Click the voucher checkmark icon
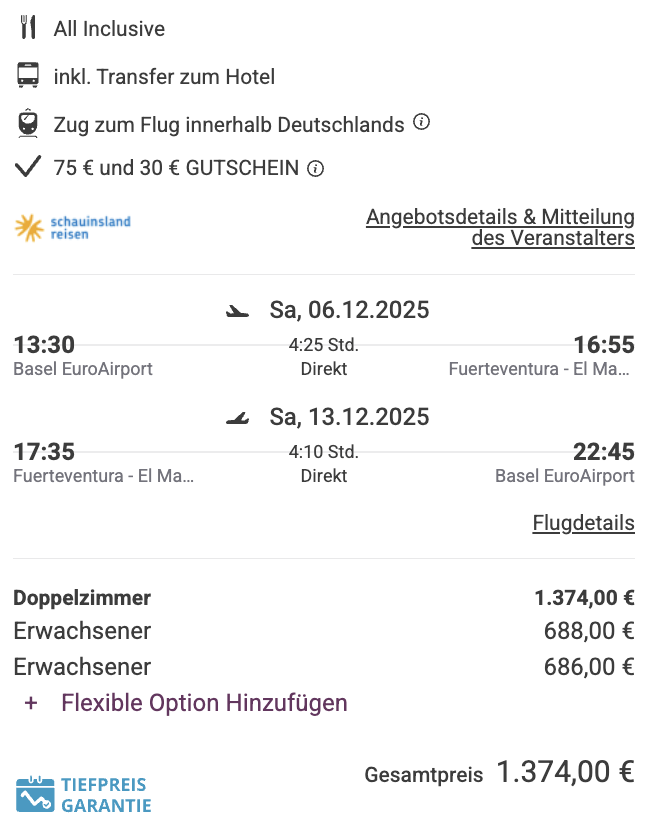Viewport: 654px width, 828px height. click(x=28, y=167)
